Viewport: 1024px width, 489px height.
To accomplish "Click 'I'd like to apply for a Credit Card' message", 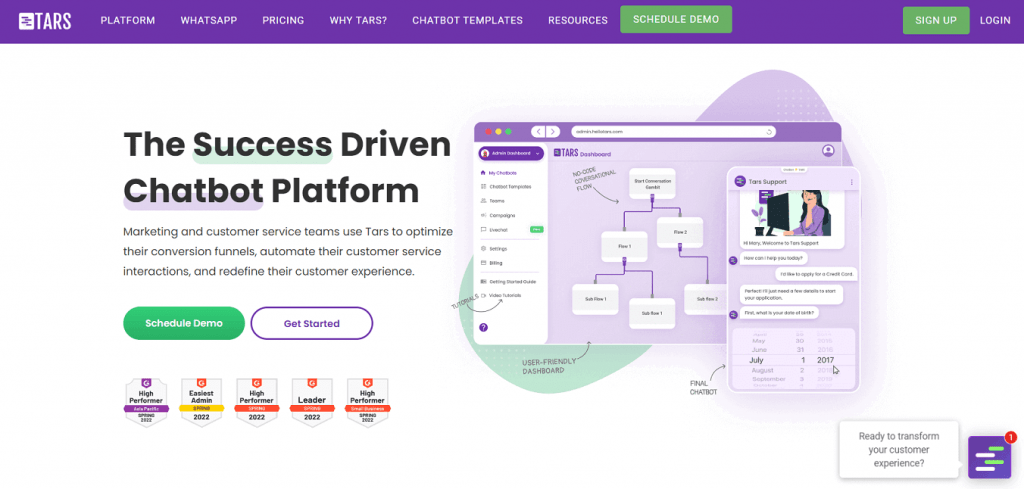I will (x=817, y=274).
